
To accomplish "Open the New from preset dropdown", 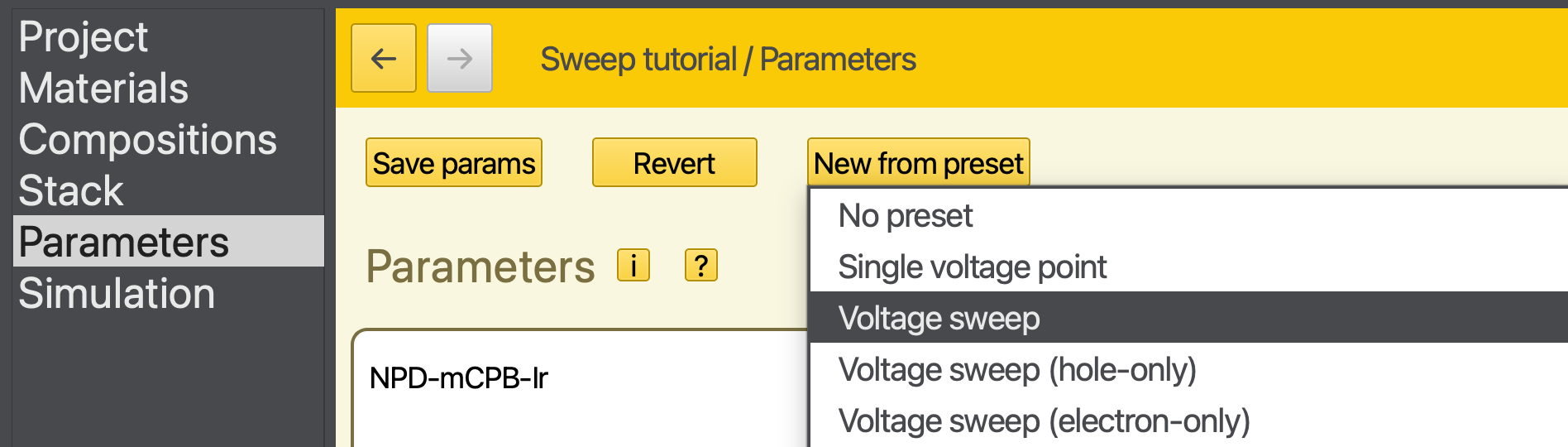I will tap(918, 163).
